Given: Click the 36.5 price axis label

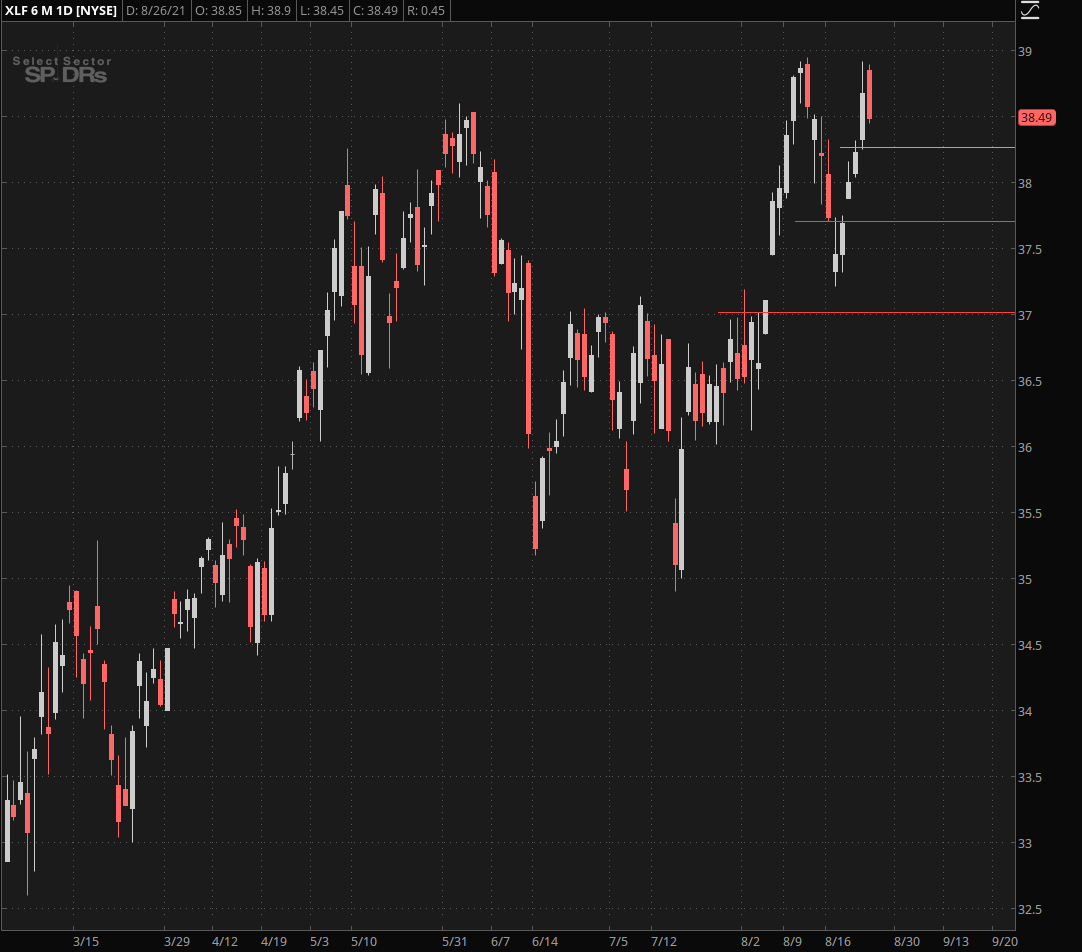Looking at the screenshot, I should [x=1030, y=381].
